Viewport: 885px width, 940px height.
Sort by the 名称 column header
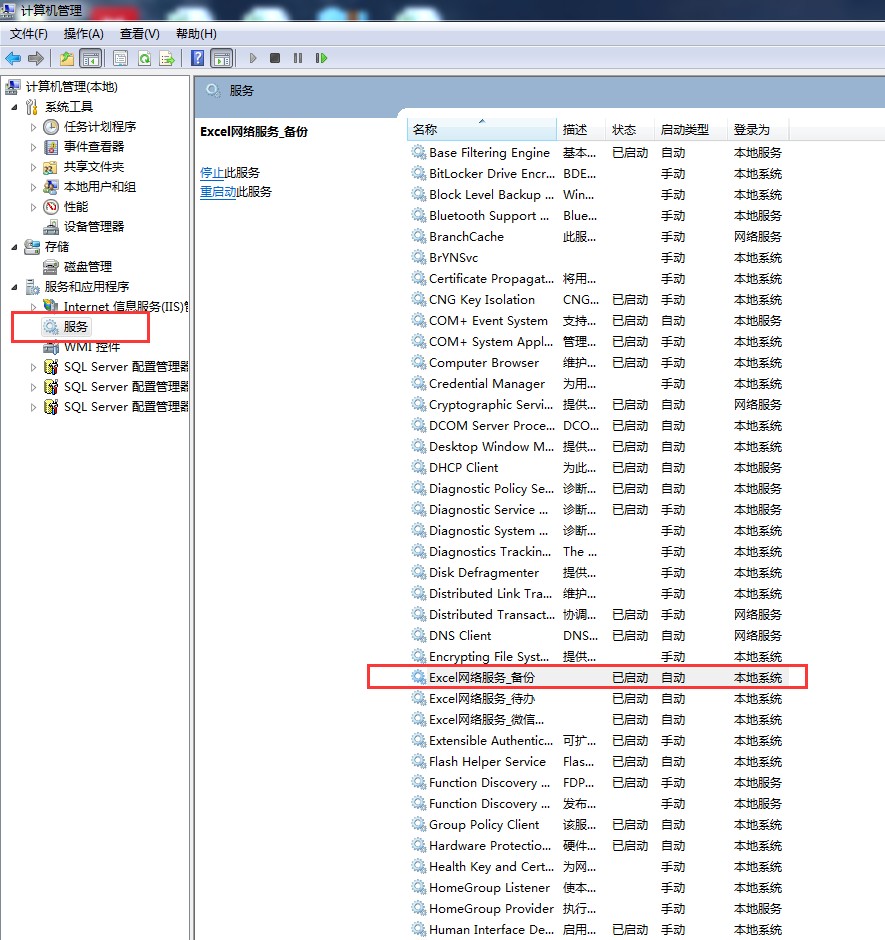point(482,129)
